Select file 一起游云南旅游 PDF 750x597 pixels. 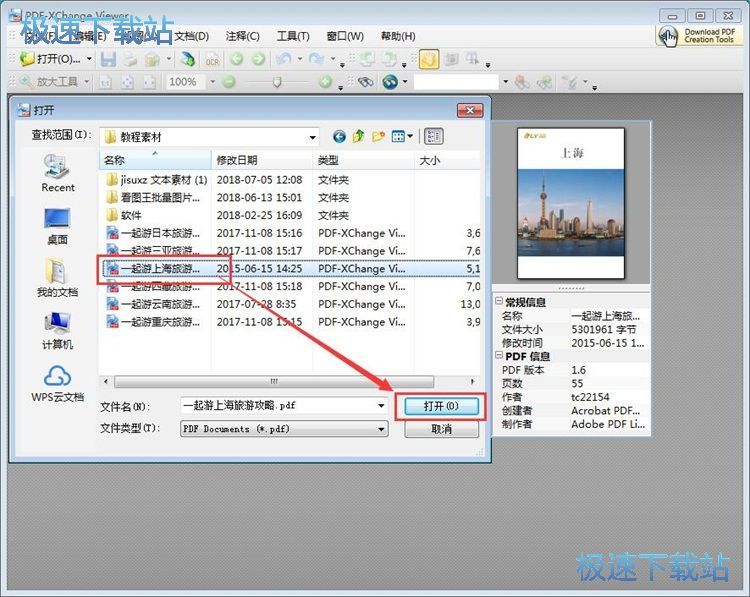[153, 304]
